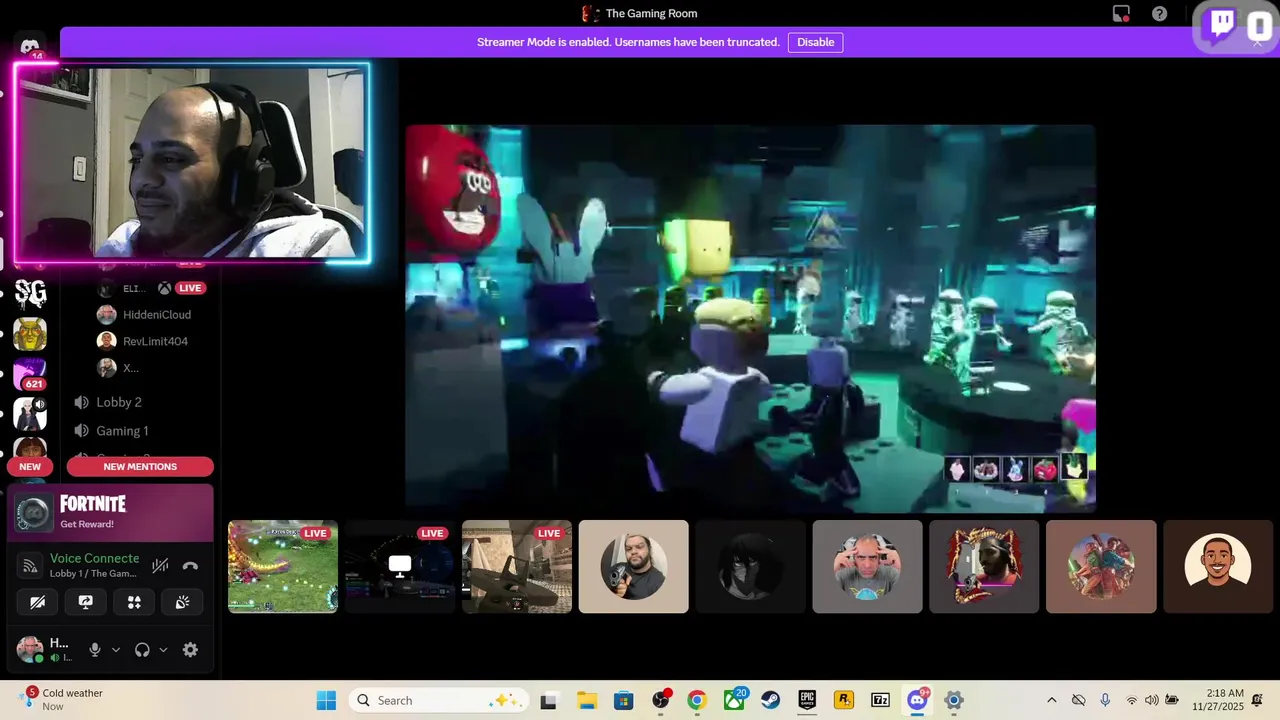Open the inbox icon in title bar

coord(1122,14)
